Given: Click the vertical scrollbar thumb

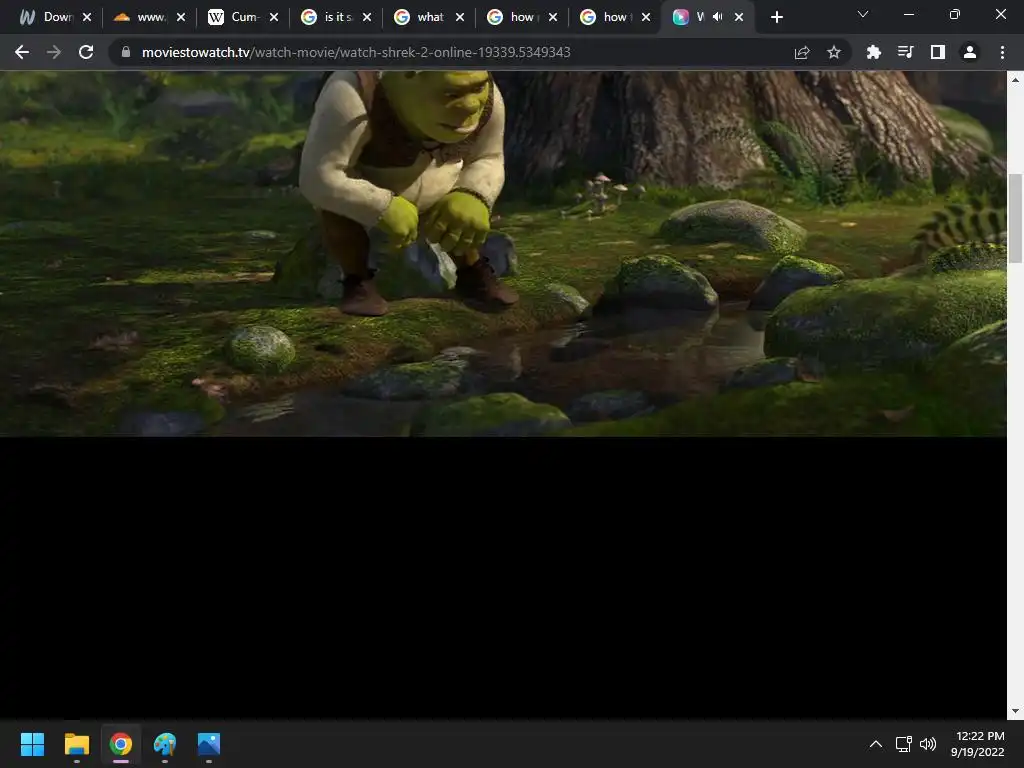Looking at the screenshot, I should point(1015,218).
